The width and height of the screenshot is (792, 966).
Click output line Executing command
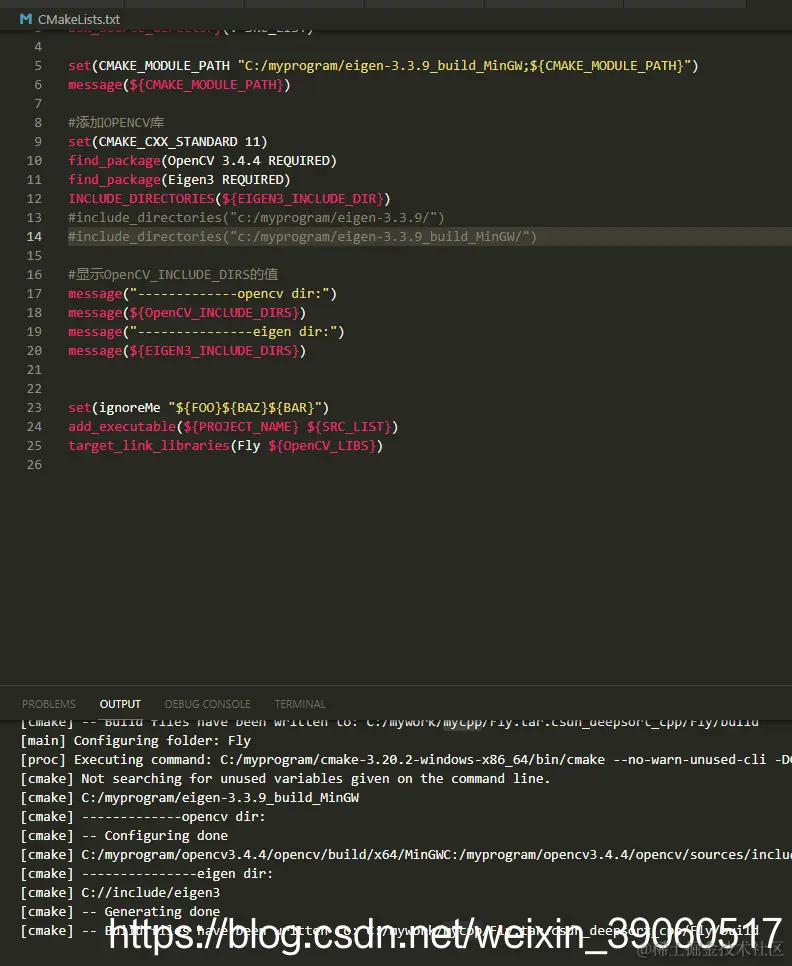(406, 760)
